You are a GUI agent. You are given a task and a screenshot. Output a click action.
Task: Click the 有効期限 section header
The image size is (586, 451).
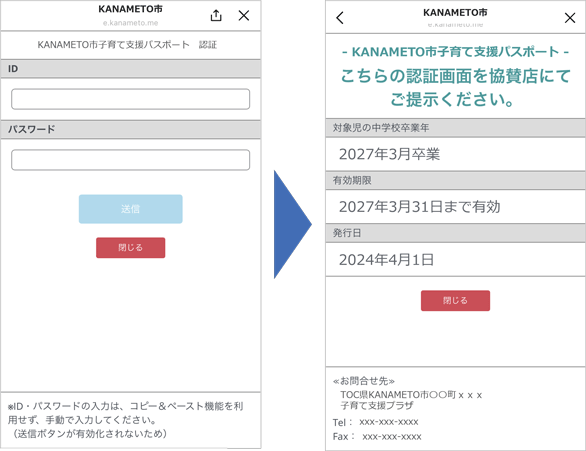pyautogui.click(x=455, y=180)
